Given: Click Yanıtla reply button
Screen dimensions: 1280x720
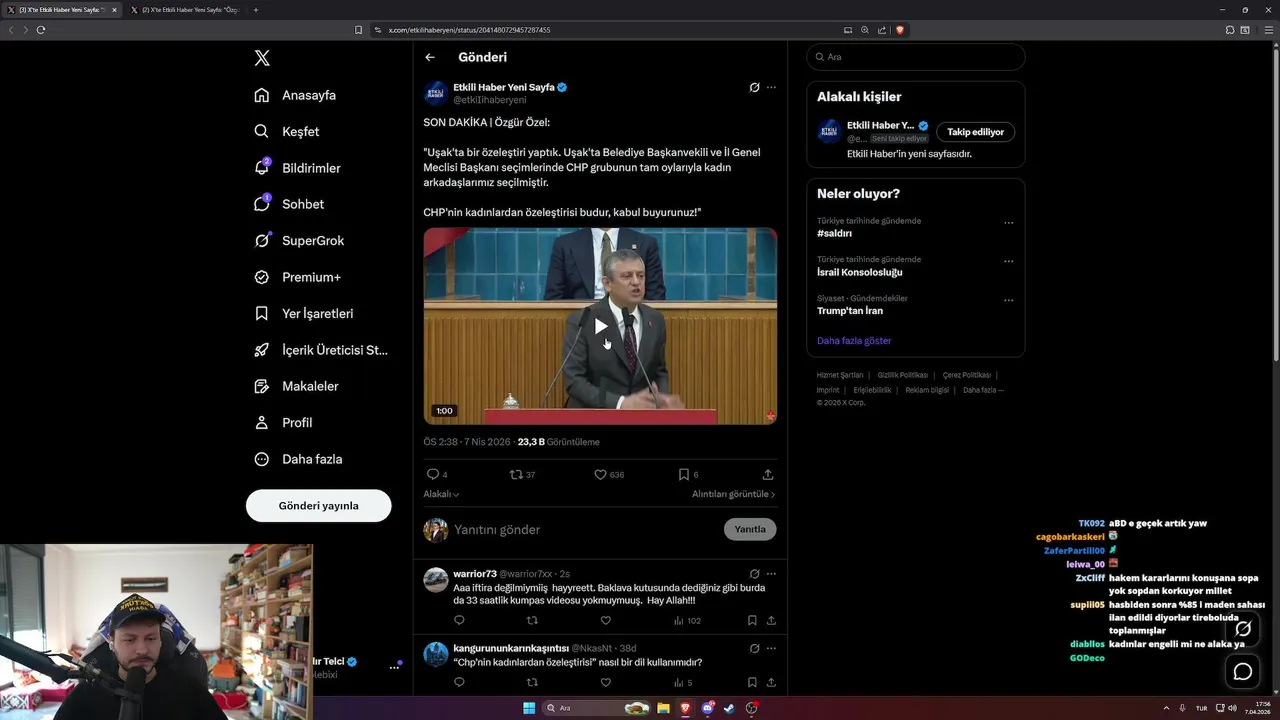Looking at the screenshot, I should pos(750,529).
